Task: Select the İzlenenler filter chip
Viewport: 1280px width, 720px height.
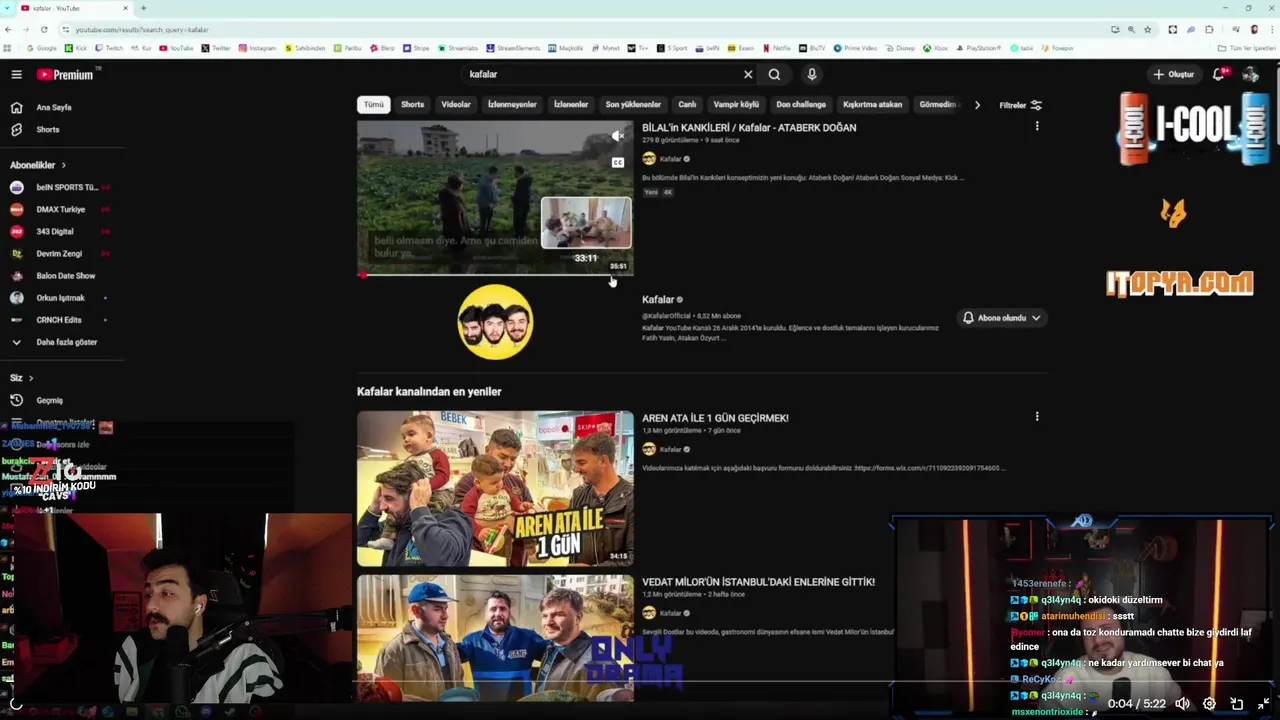Action: [x=571, y=104]
